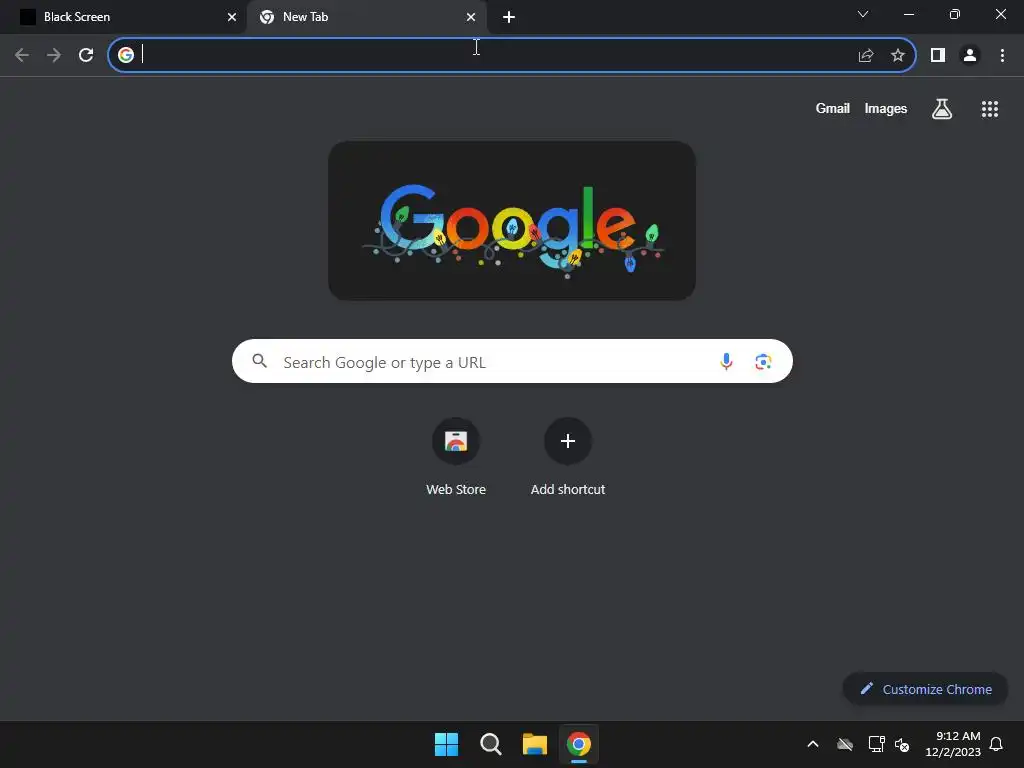Open Windows taskbar search
This screenshot has height=768, width=1024.
click(490, 744)
